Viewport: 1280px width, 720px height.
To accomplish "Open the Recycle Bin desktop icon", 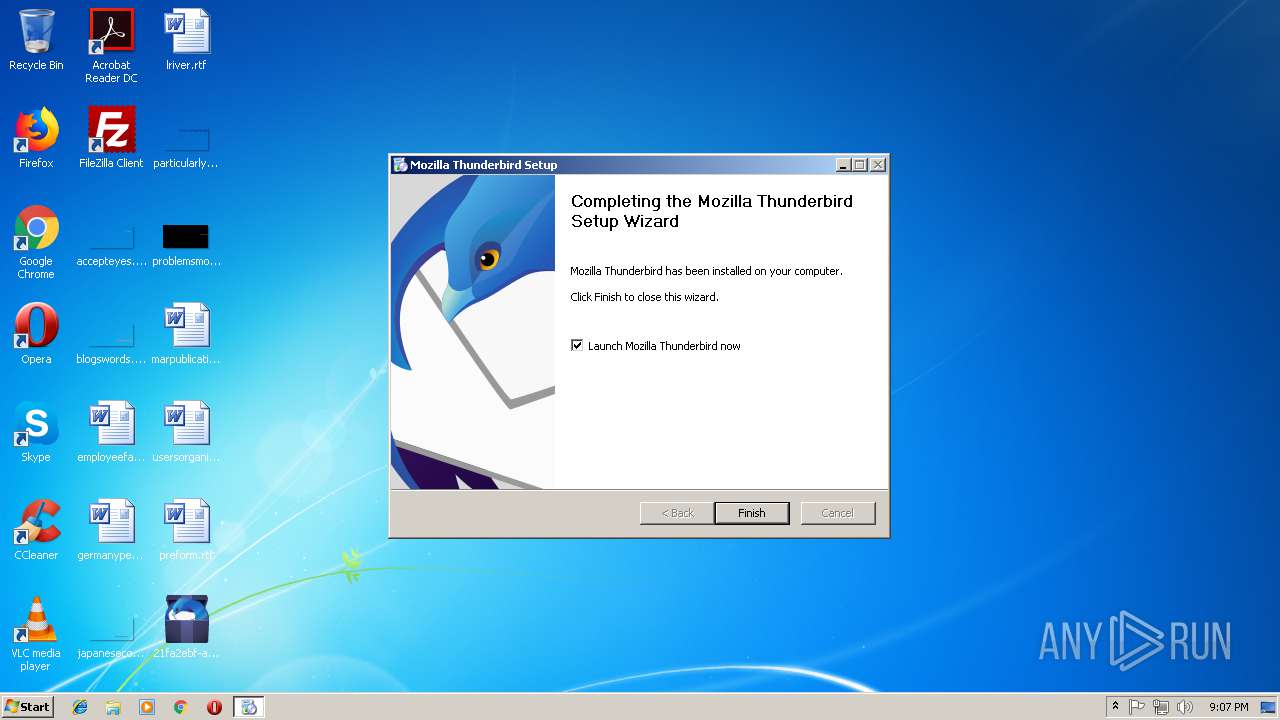I will (x=36, y=40).
